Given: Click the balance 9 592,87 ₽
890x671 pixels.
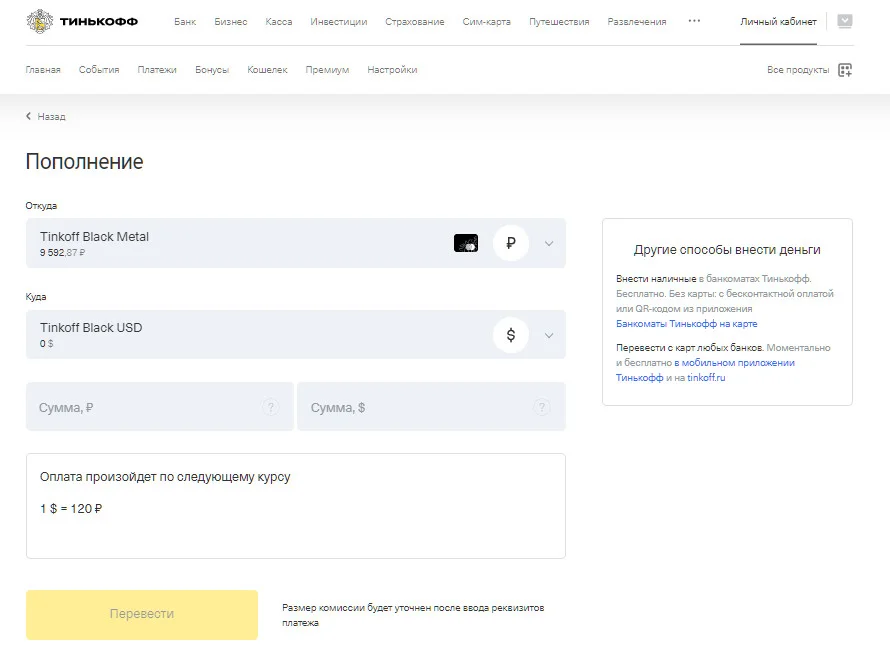Looking at the screenshot, I should click(x=62, y=253).
